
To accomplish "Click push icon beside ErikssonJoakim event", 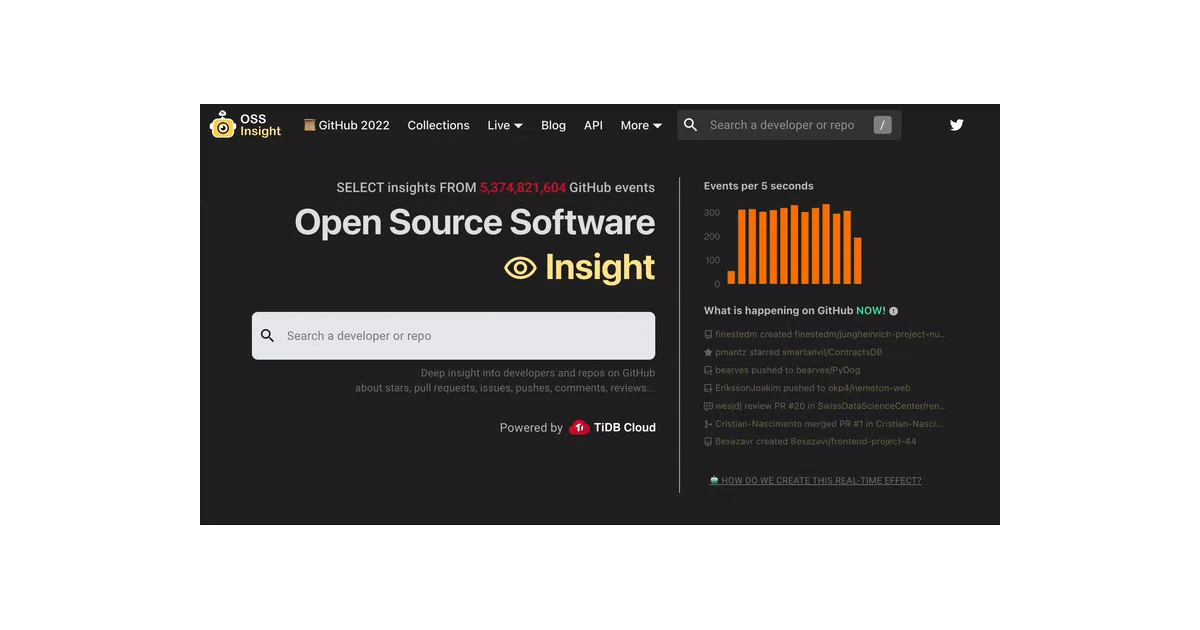I will 708,388.
